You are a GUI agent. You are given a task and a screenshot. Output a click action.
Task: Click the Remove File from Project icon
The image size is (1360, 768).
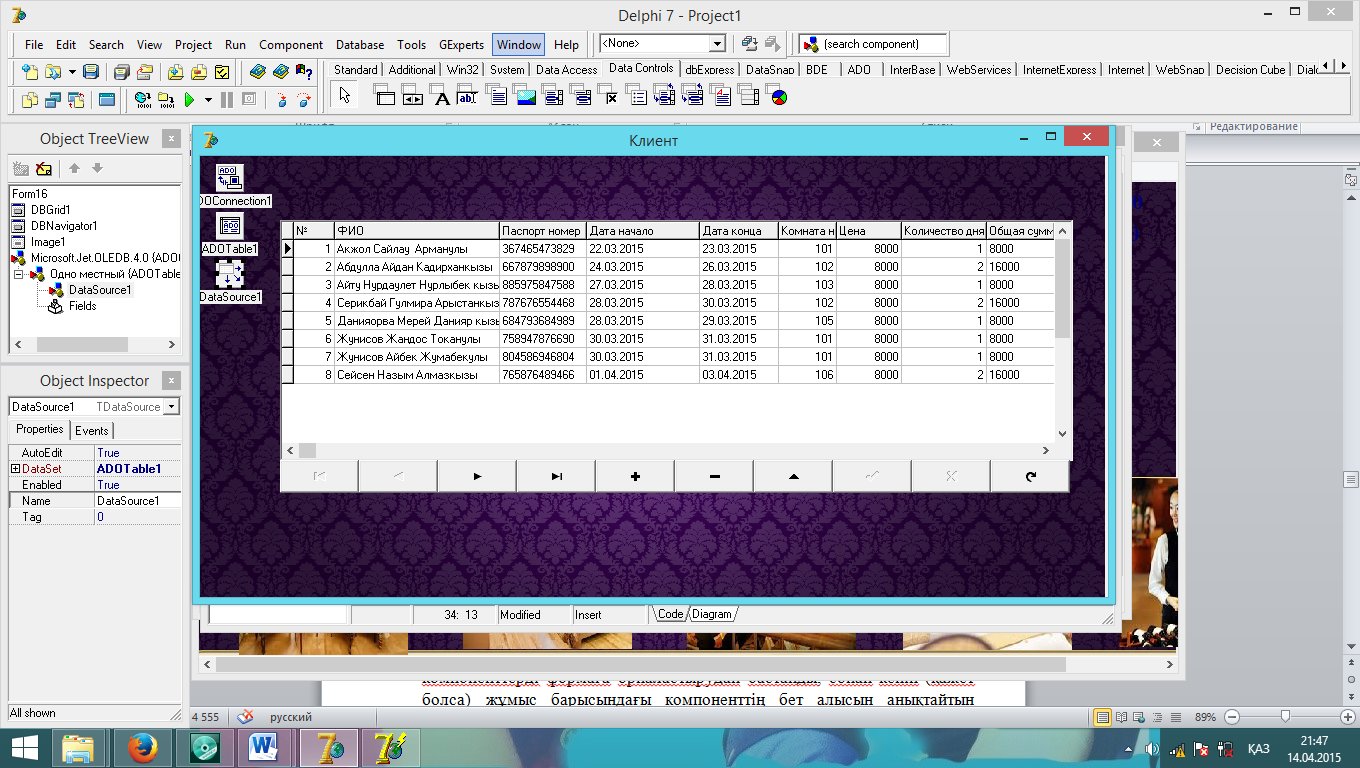tap(199, 71)
